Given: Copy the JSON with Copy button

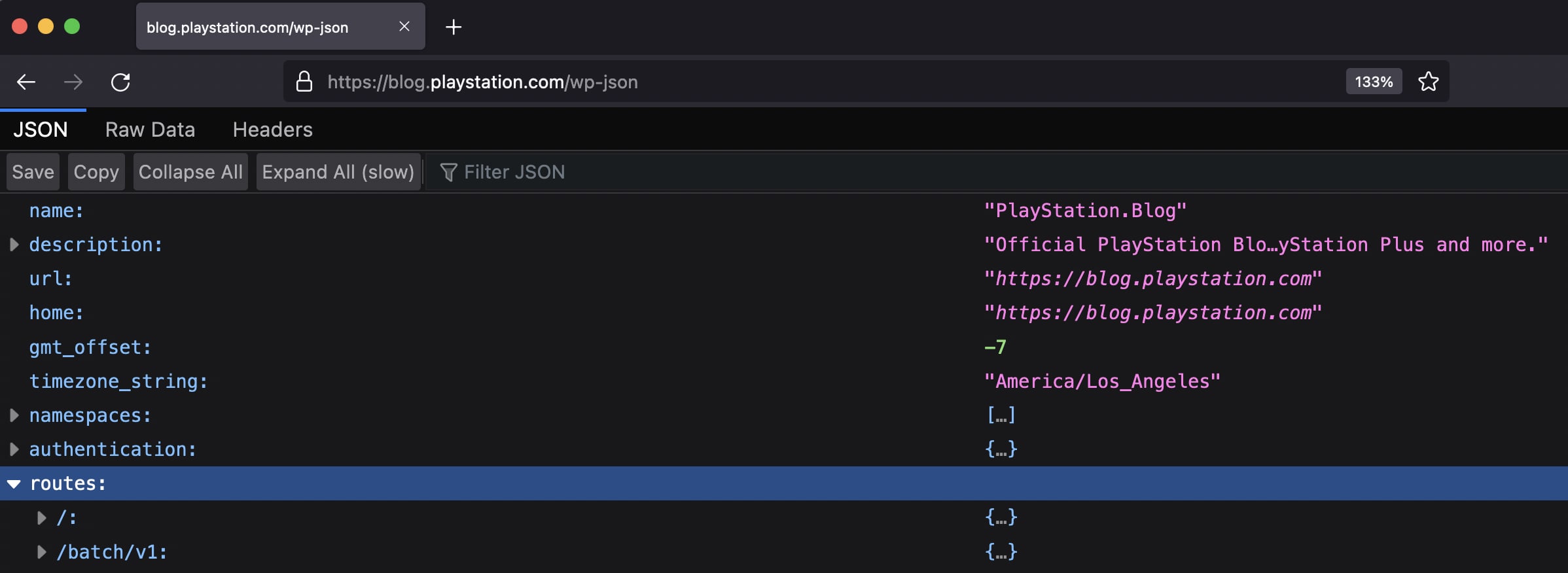Looking at the screenshot, I should point(96,172).
